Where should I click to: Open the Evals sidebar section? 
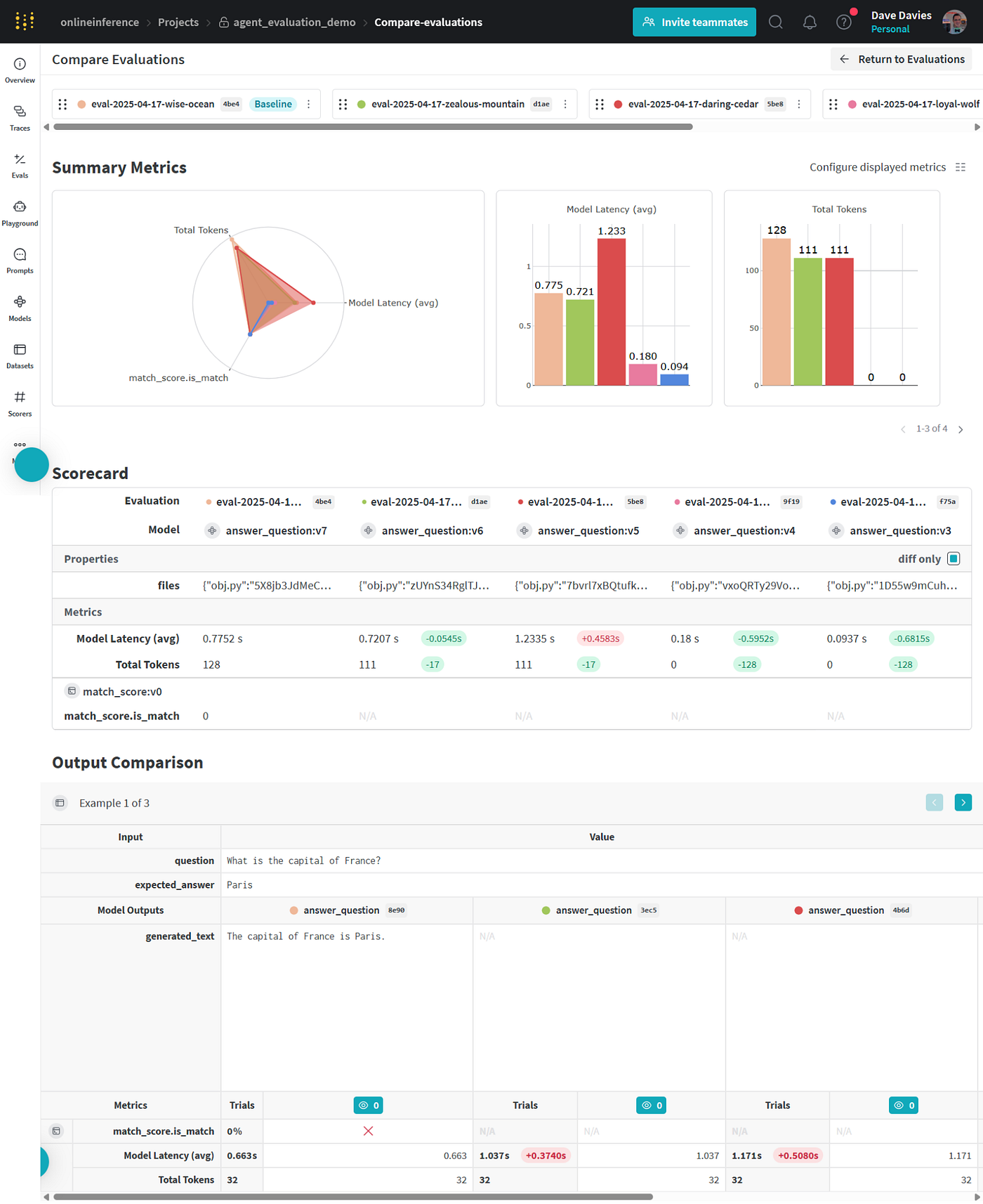coord(20,166)
